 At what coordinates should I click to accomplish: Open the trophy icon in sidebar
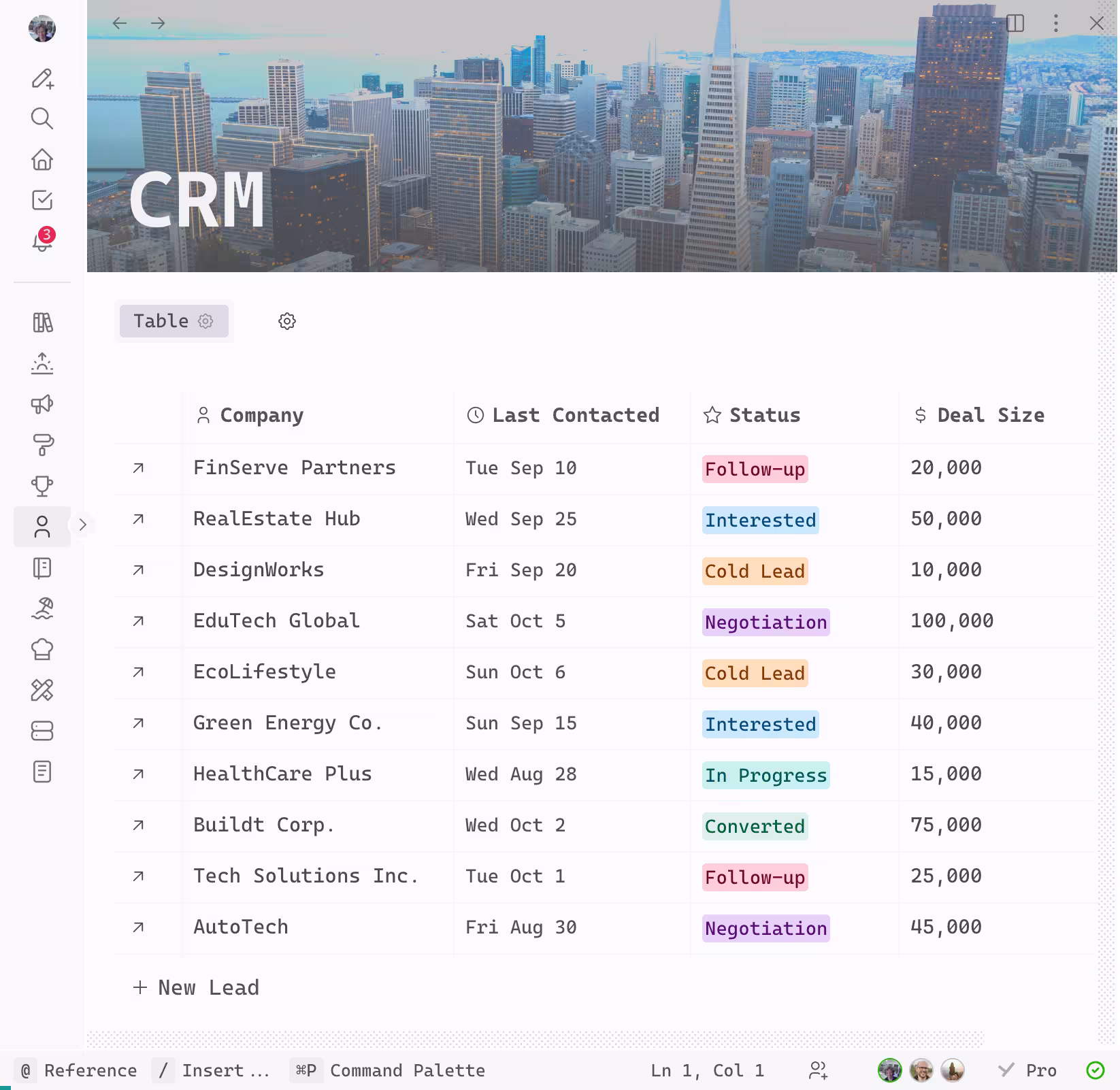coord(42,486)
